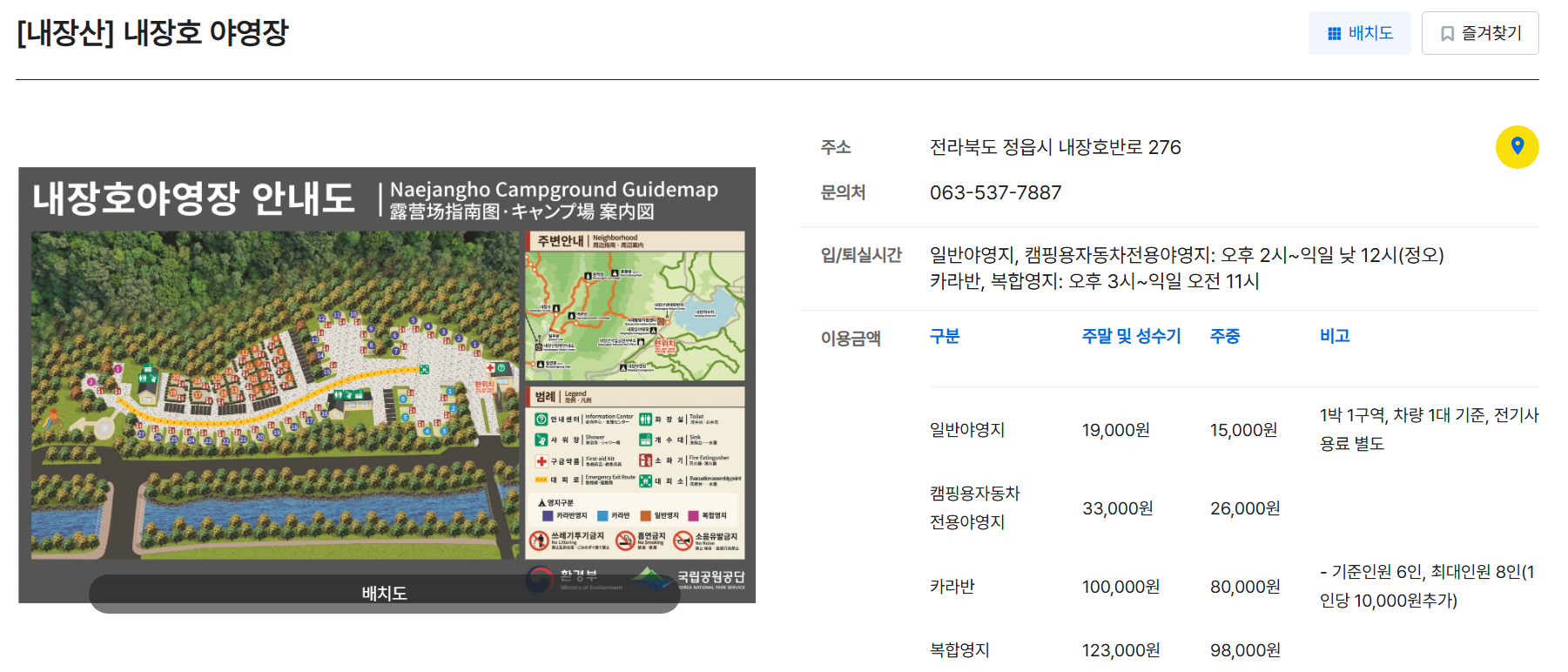Click the Information Center legend icon
The image size is (1568, 672).
point(541,420)
